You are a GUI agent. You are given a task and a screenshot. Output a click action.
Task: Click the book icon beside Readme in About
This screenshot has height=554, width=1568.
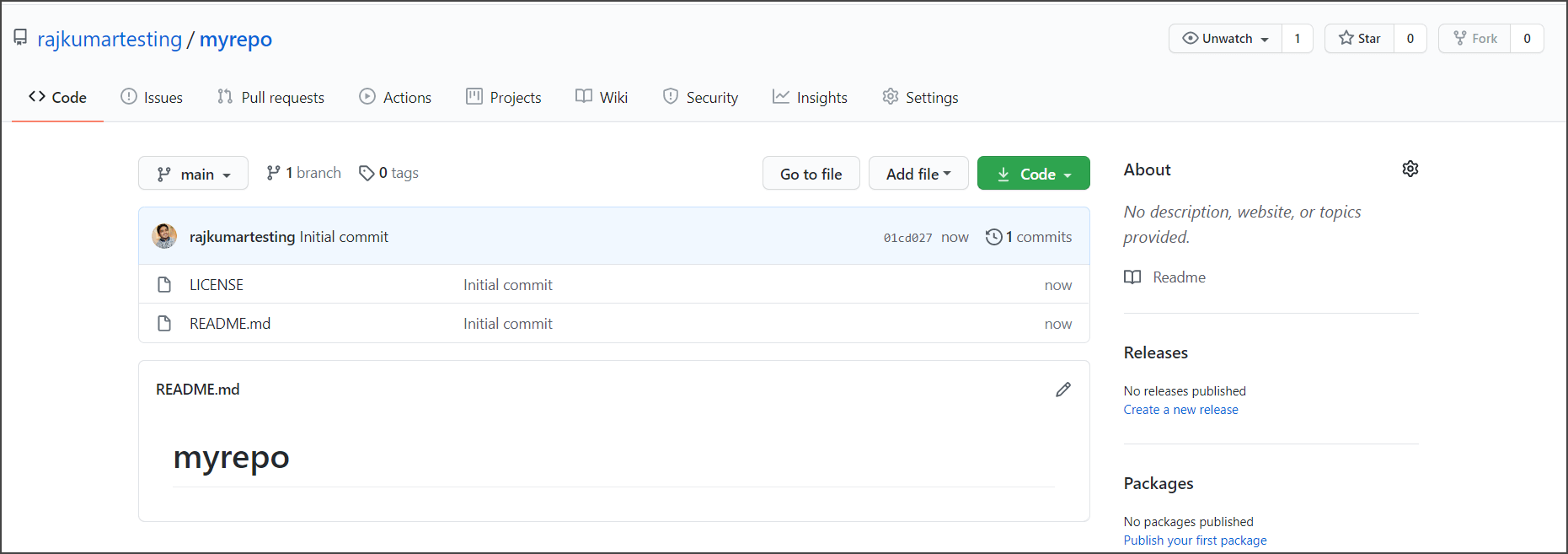point(1132,277)
